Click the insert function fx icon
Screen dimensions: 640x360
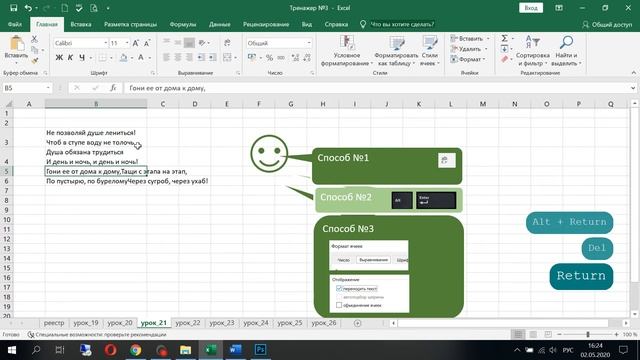[113, 88]
